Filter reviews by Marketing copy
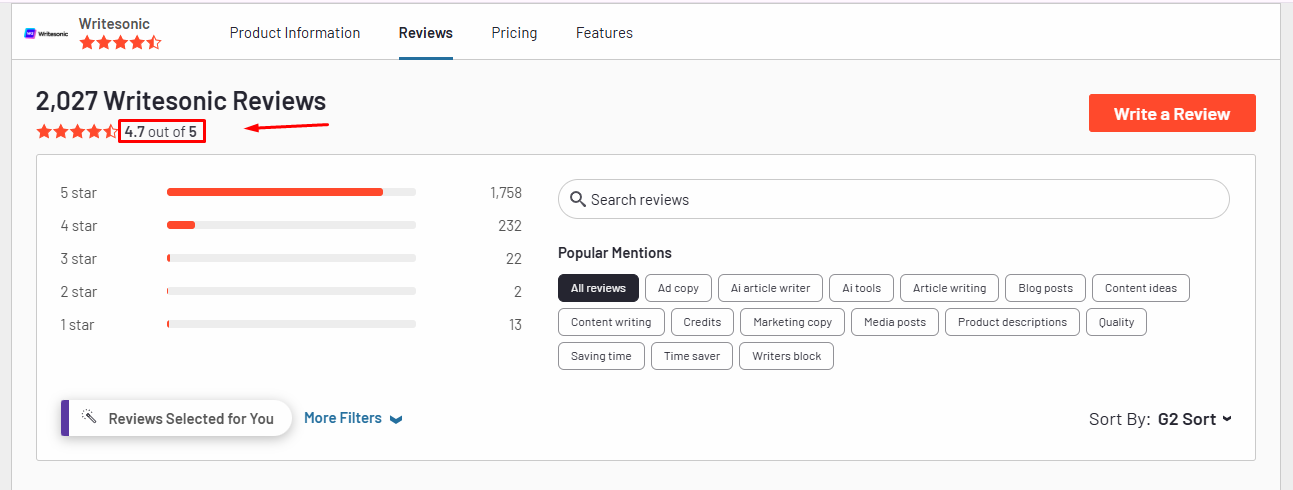This screenshot has width=1293, height=490. 792,322
